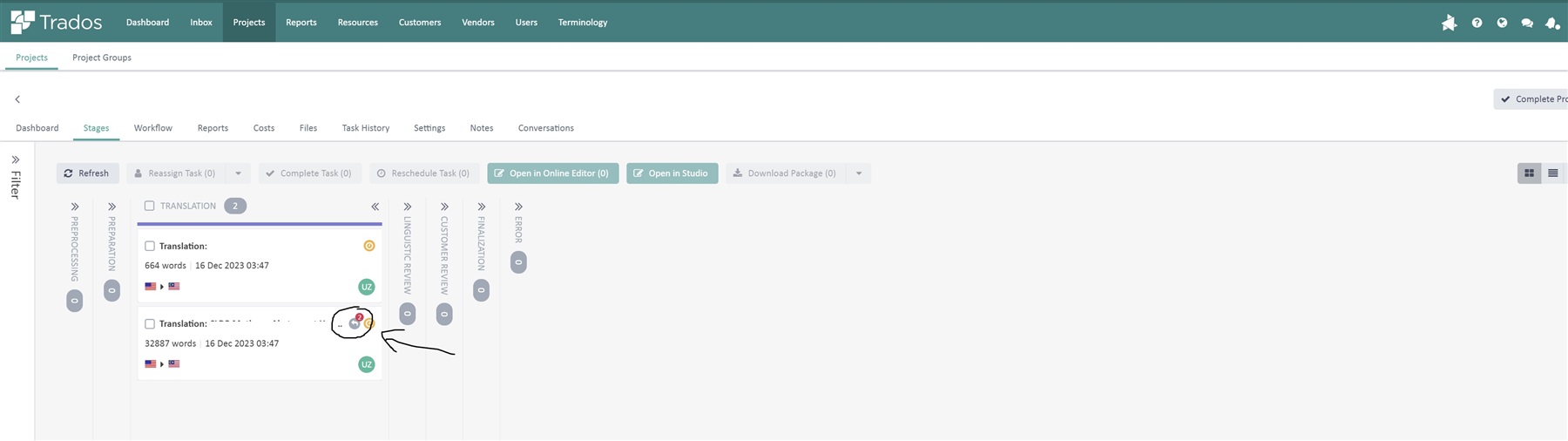The width and height of the screenshot is (1568, 441).
Task: Expand the Preprocessing stage column
Action: coord(75,207)
